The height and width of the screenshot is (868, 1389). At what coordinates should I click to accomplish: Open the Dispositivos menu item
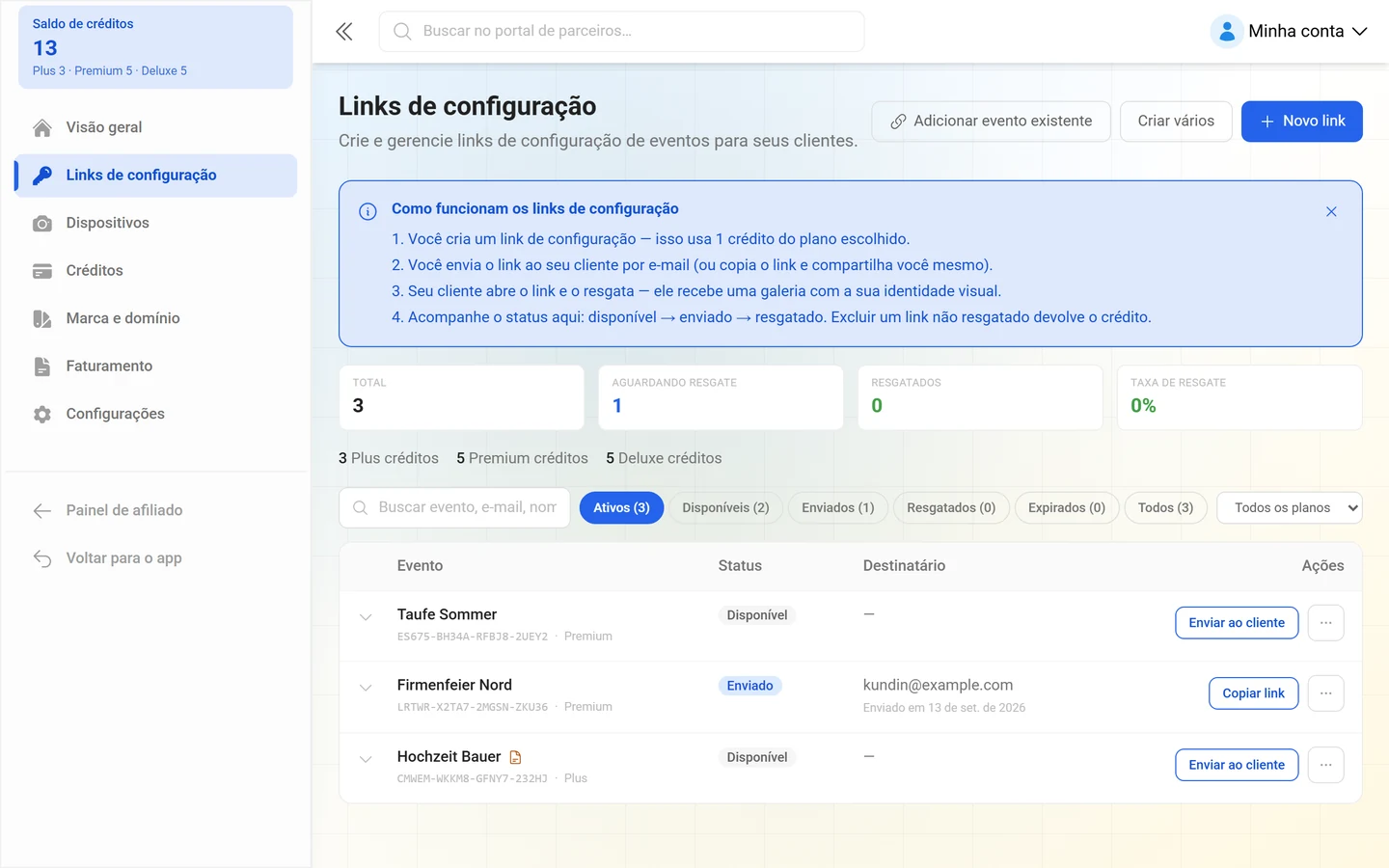click(156, 224)
